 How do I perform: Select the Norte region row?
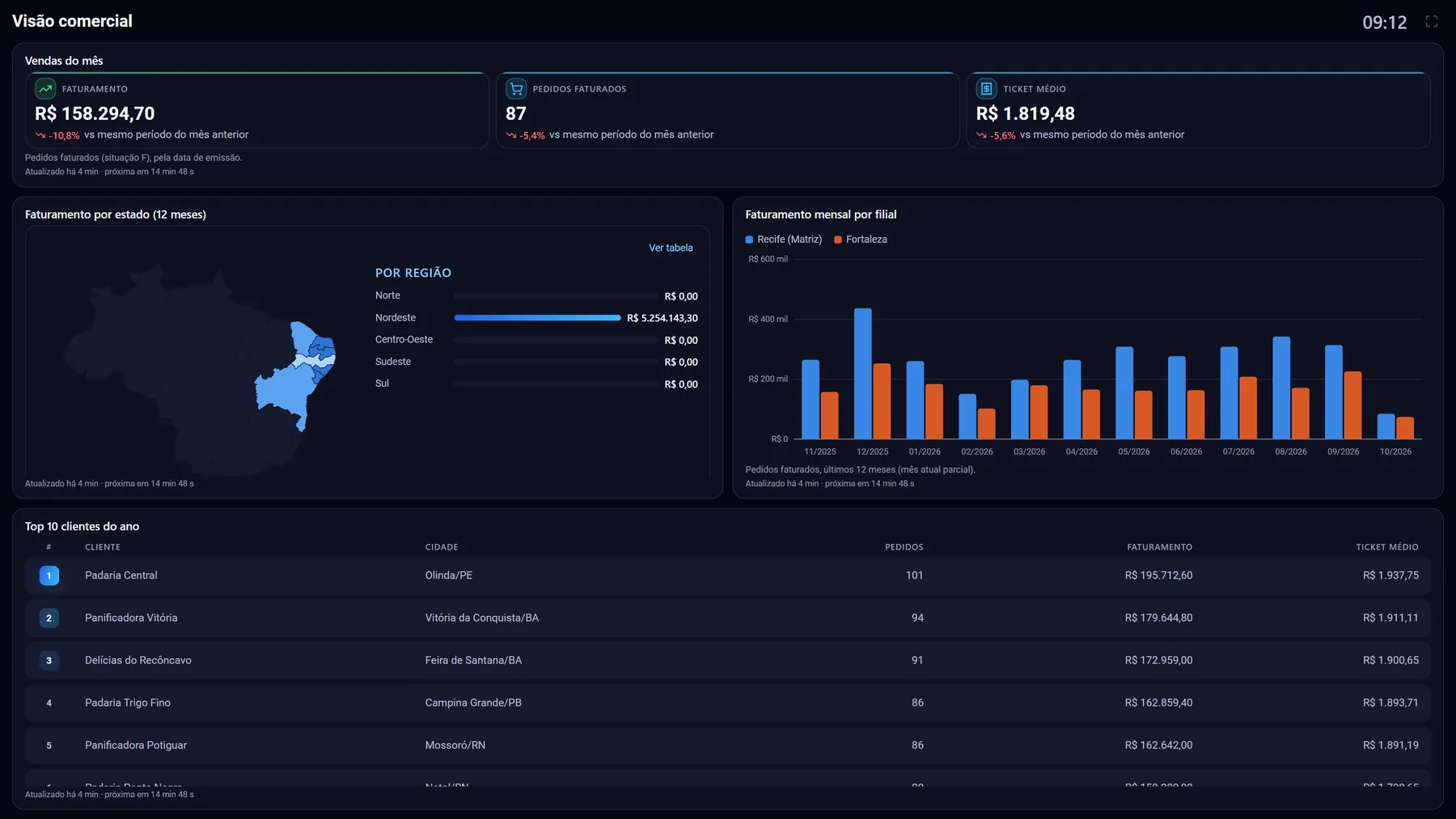(x=536, y=296)
